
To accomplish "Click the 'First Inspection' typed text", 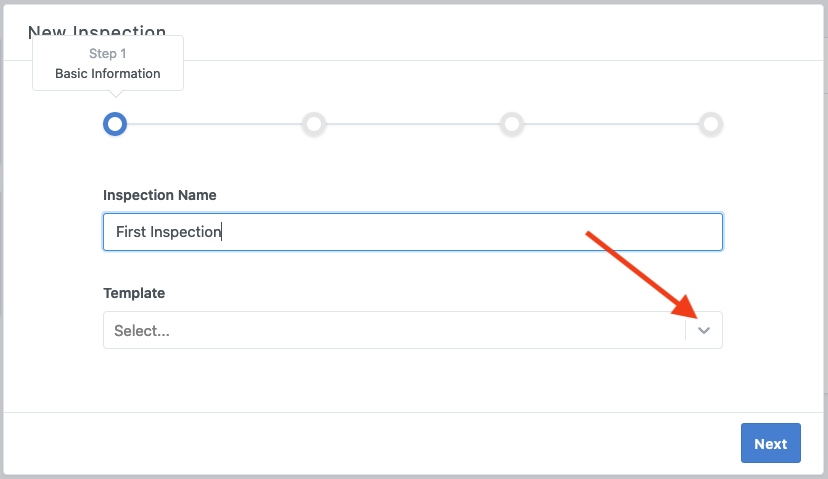I will click(167, 232).
